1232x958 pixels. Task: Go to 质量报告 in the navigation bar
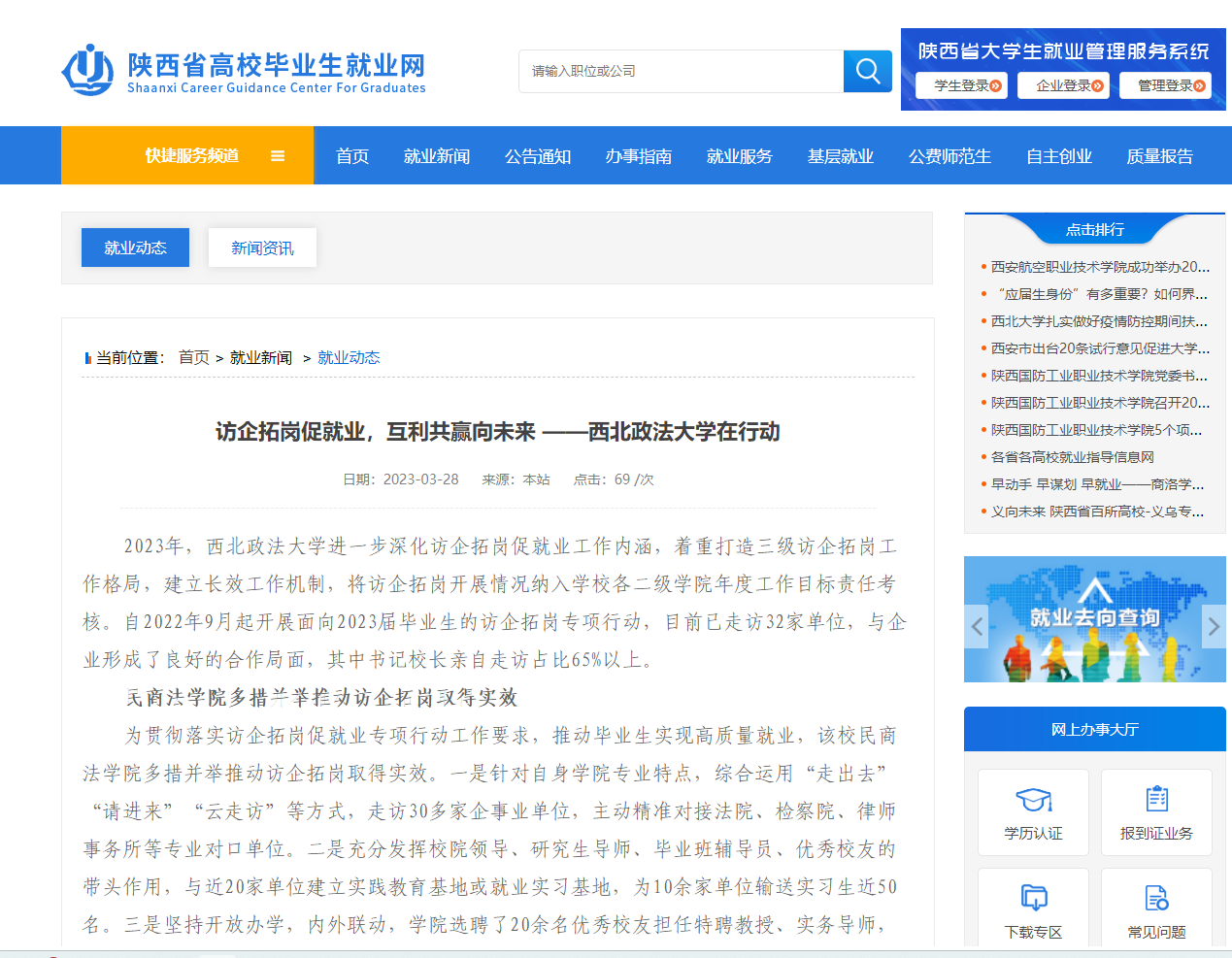(x=1159, y=156)
